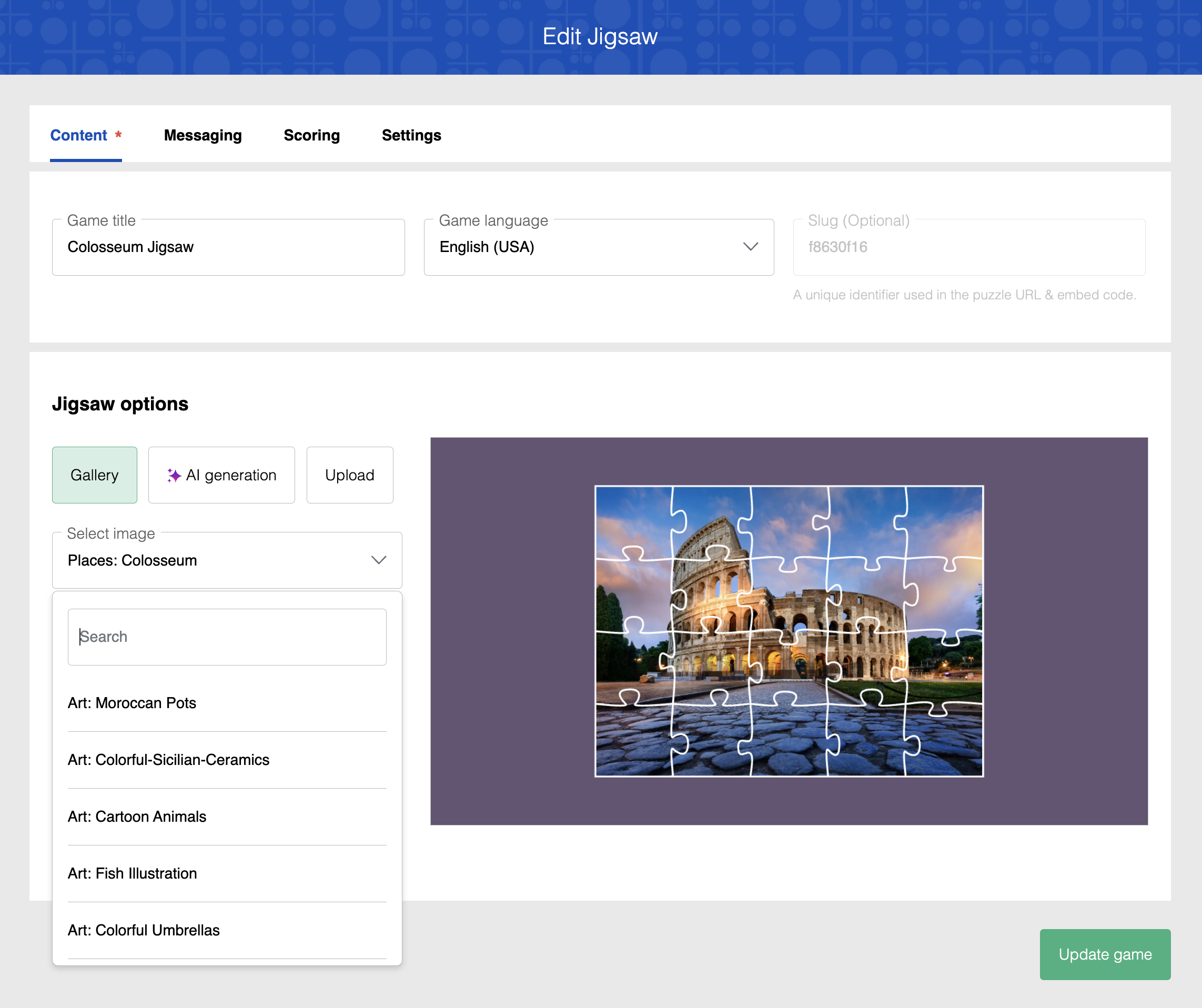The image size is (1202, 1008).
Task: Open the Scoring tab
Action: click(x=311, y=135)
